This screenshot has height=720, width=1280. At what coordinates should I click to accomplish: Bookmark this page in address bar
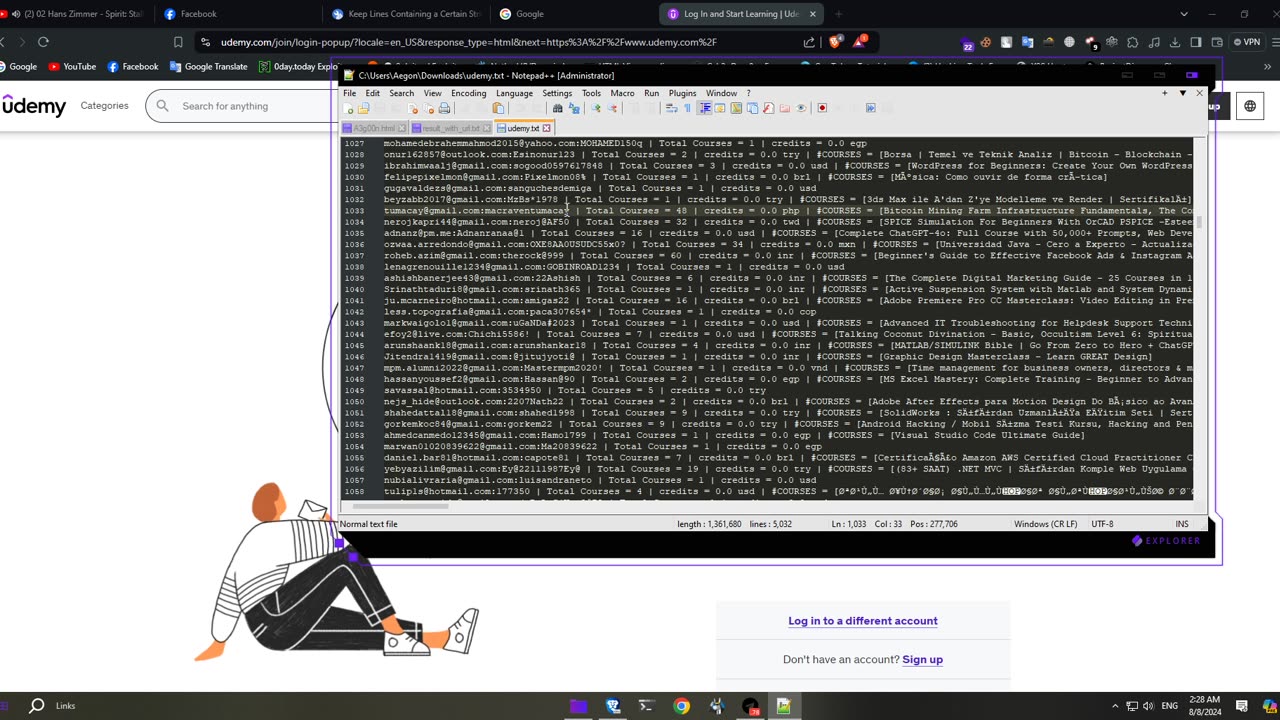[x=178, y=42]
